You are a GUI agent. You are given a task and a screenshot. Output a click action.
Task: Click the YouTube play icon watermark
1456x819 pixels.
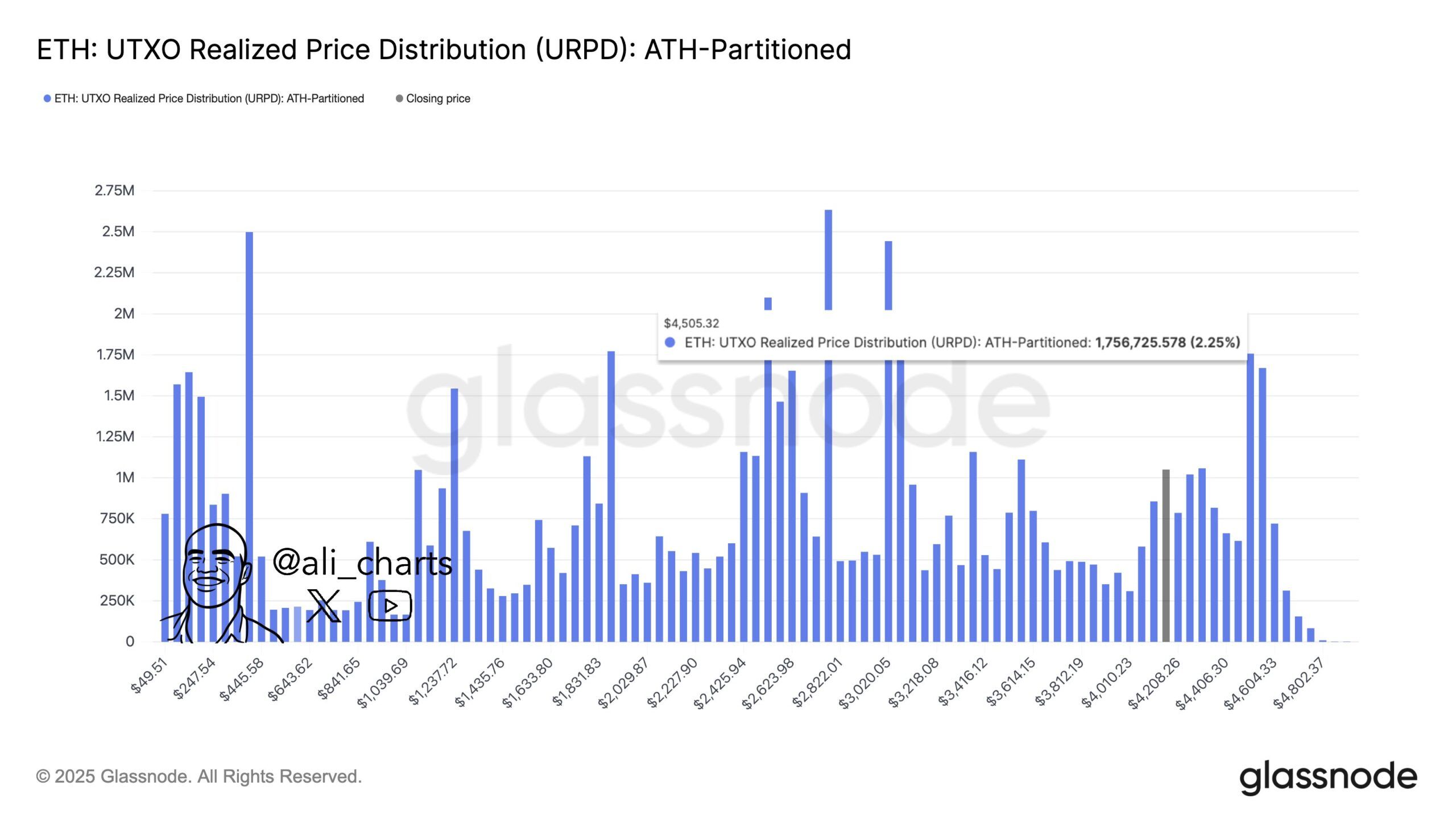click(390, 605)
